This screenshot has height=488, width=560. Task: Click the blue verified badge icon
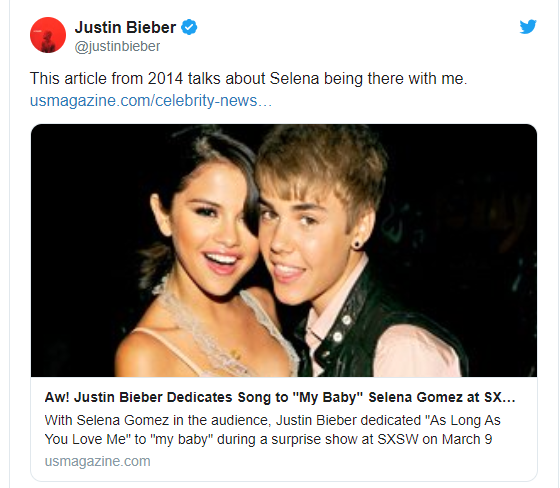(x=189, y=27)
